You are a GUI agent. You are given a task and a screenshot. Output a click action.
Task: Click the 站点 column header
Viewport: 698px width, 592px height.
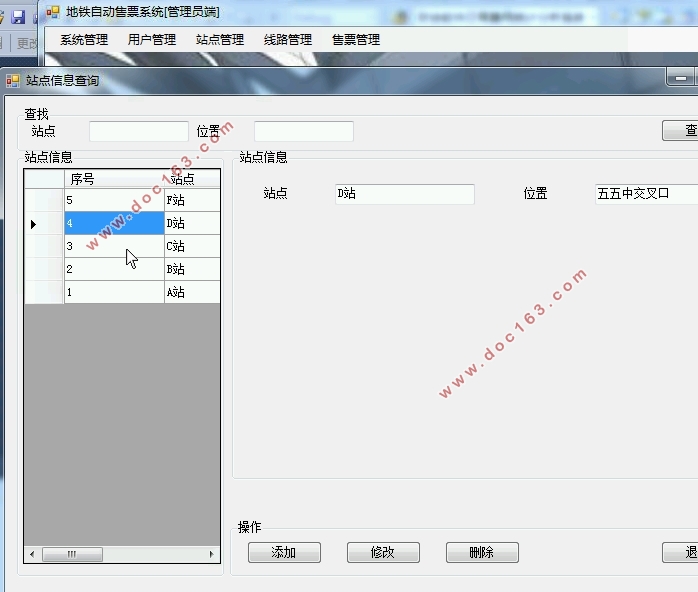pos(192,179)
